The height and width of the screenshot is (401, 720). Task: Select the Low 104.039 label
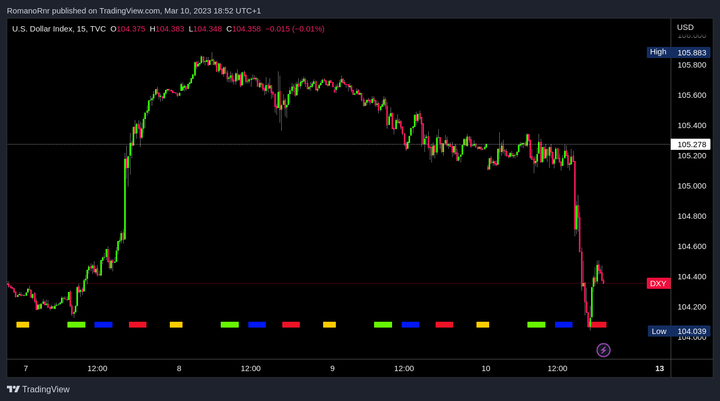[x=679, y=331]
